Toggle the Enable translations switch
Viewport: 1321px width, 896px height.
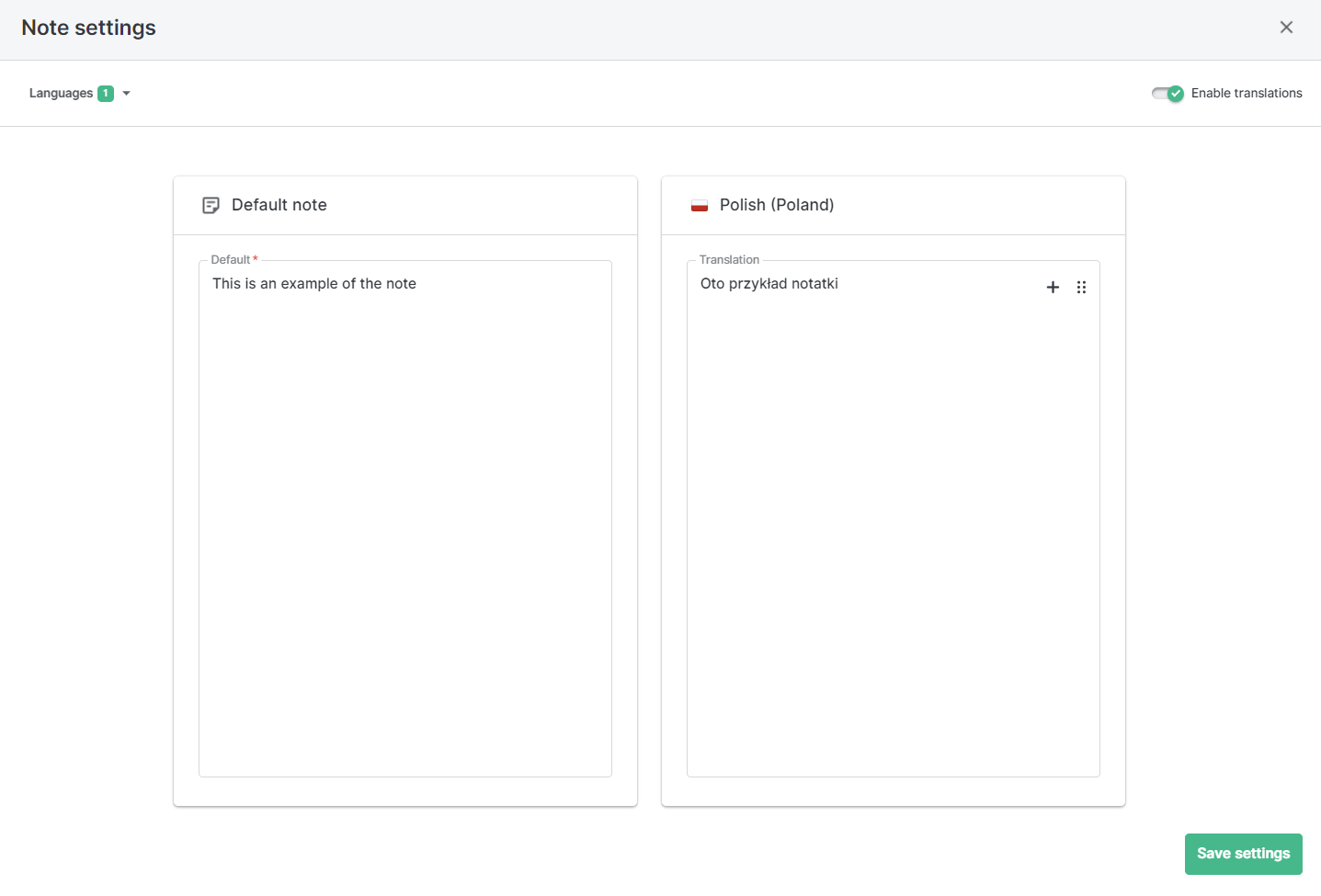(x=1167, y=94)
